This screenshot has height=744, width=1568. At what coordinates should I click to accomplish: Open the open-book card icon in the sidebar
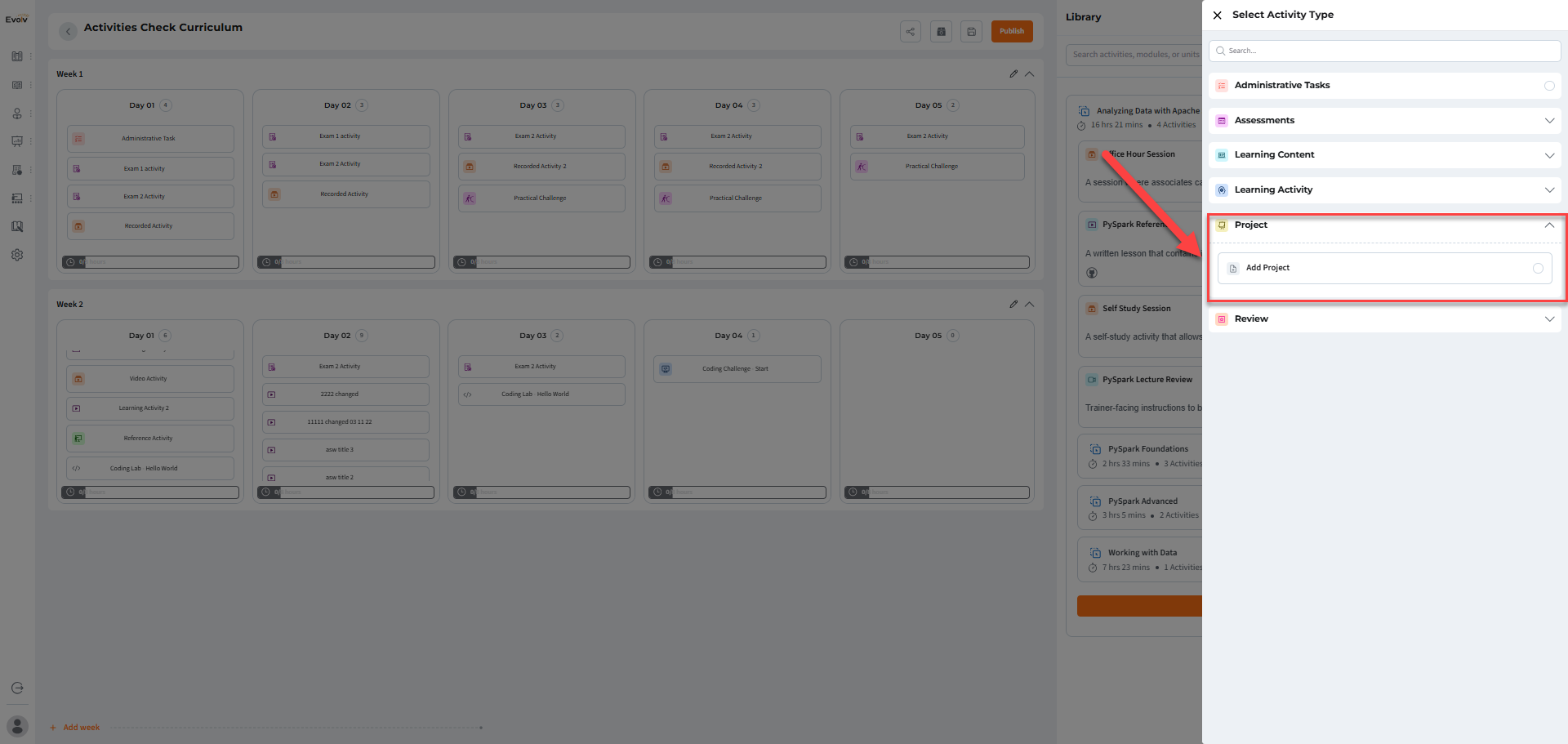17,85
